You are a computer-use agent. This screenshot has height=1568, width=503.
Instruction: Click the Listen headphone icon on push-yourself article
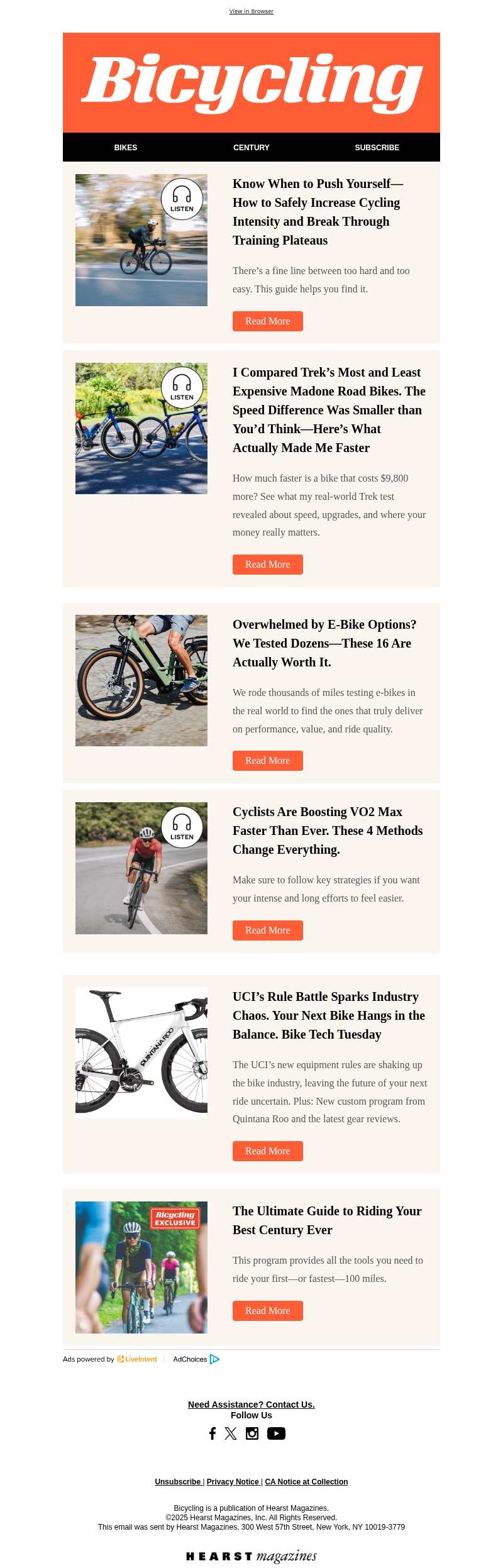click(182, 199)
